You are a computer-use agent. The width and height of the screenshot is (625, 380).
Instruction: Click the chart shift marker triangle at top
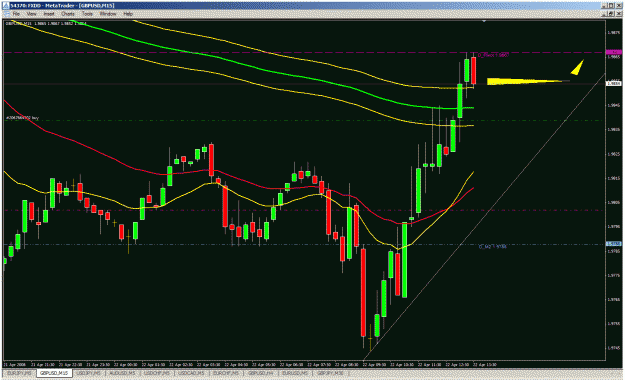coord(484,21)
